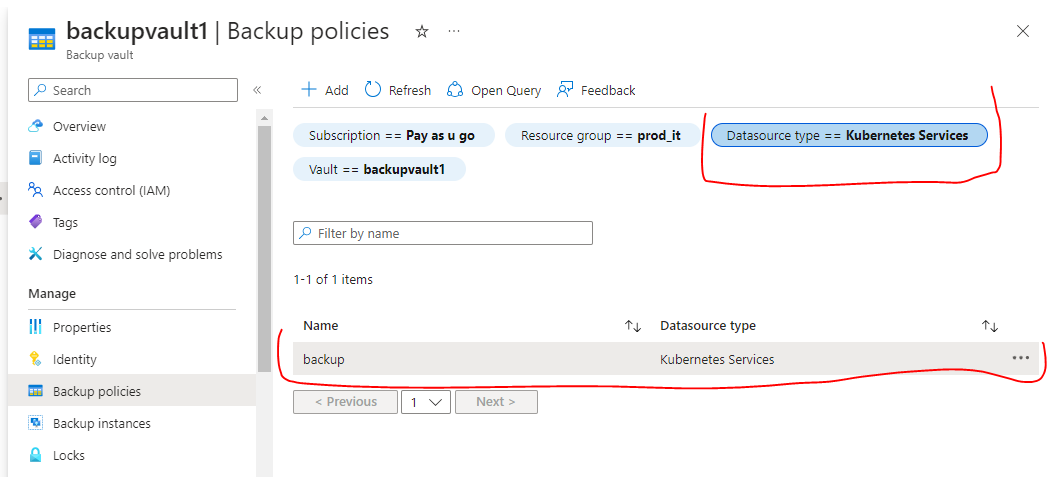Click the Previous page button
The image size is (1048, 477).
346,402
